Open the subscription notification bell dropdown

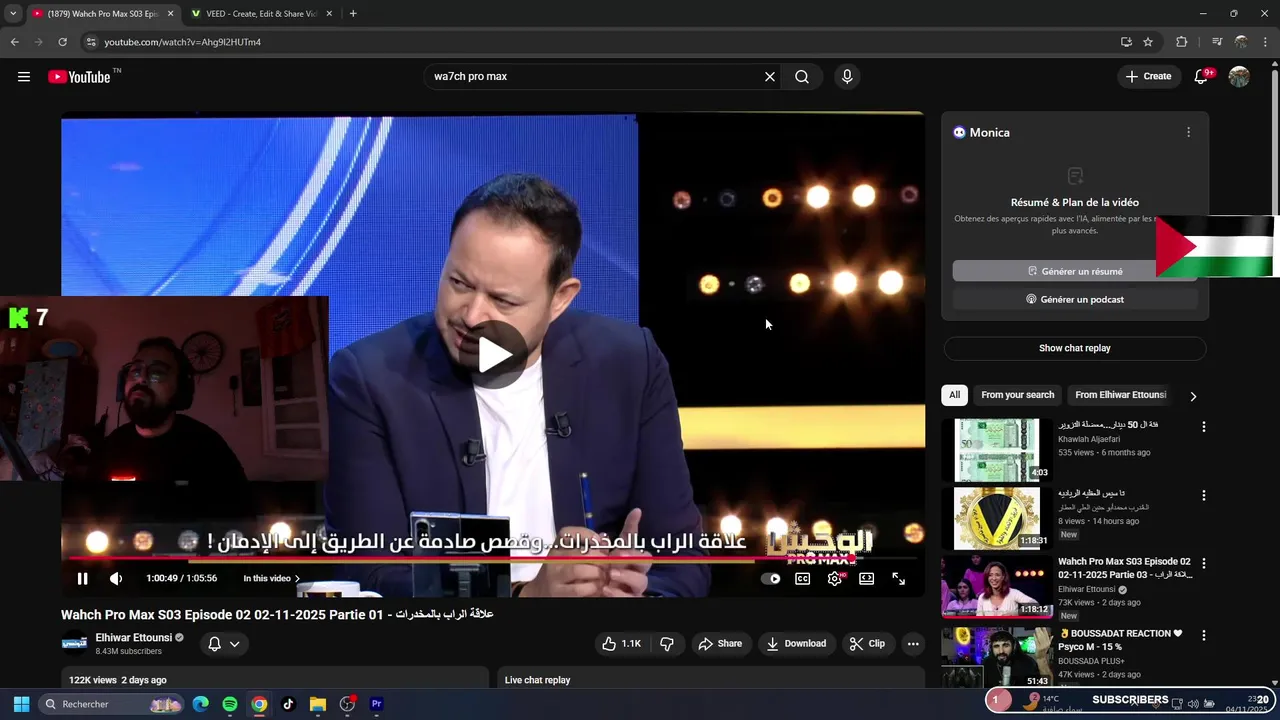pos(223,644)
